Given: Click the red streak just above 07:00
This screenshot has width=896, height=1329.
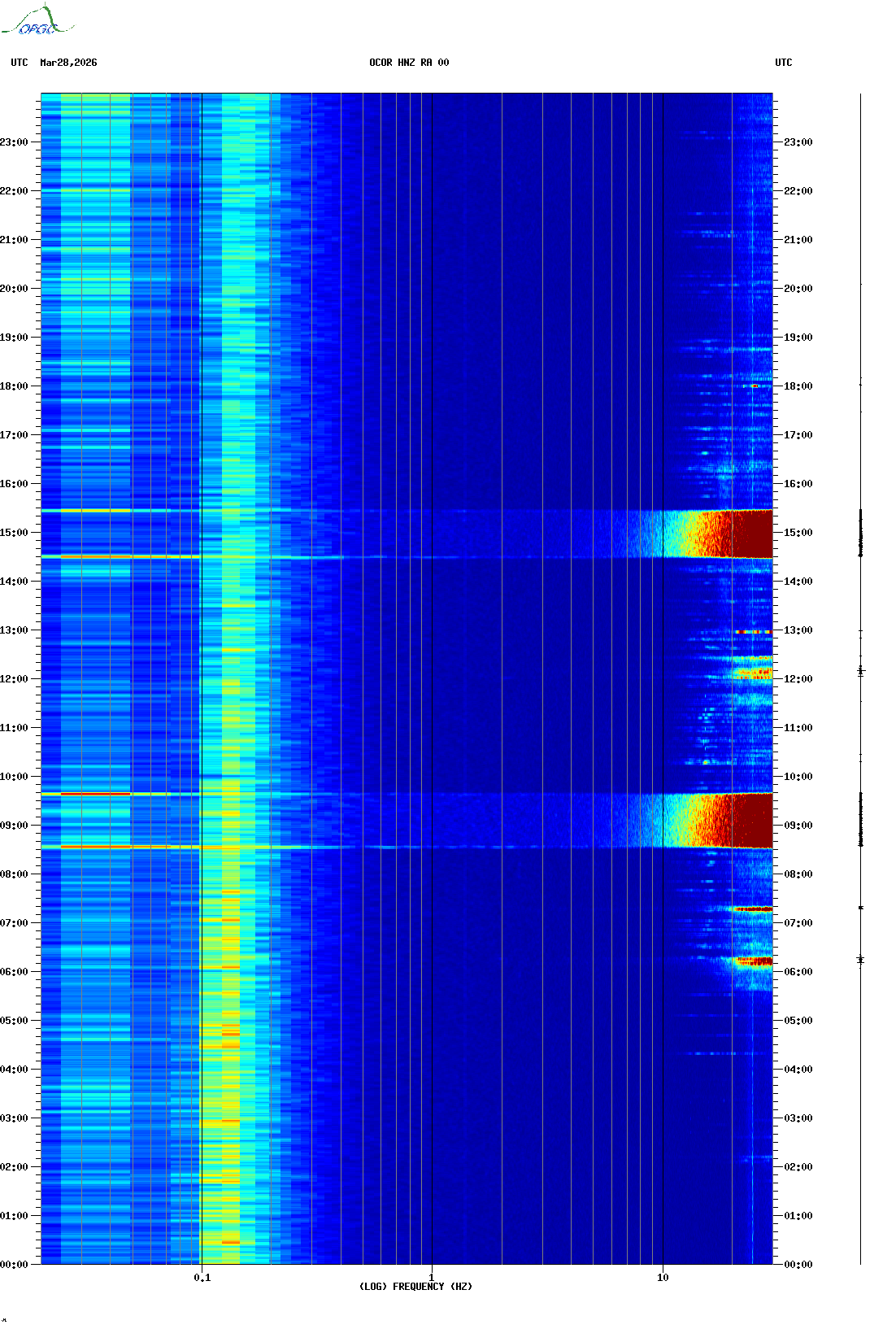Looking at the screenshot, I should pos(753,909).
